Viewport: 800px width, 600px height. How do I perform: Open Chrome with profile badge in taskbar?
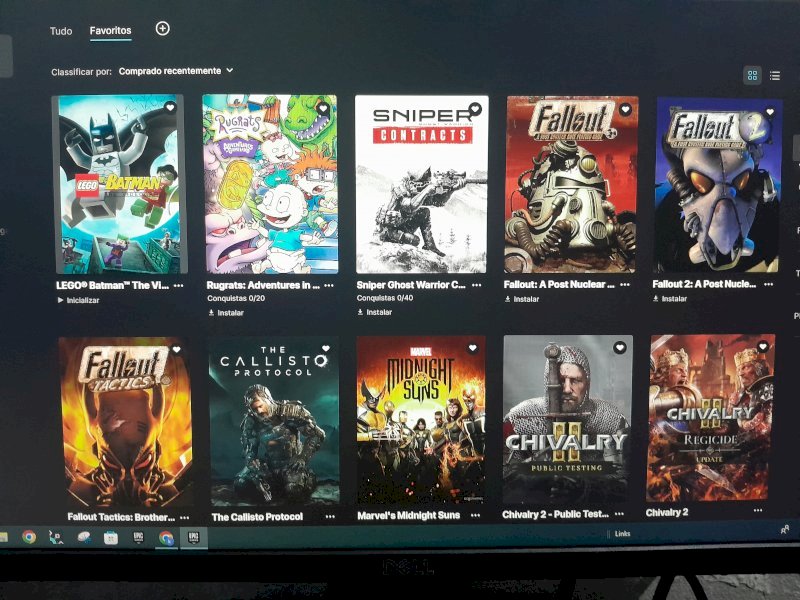(x=166, y=538)
